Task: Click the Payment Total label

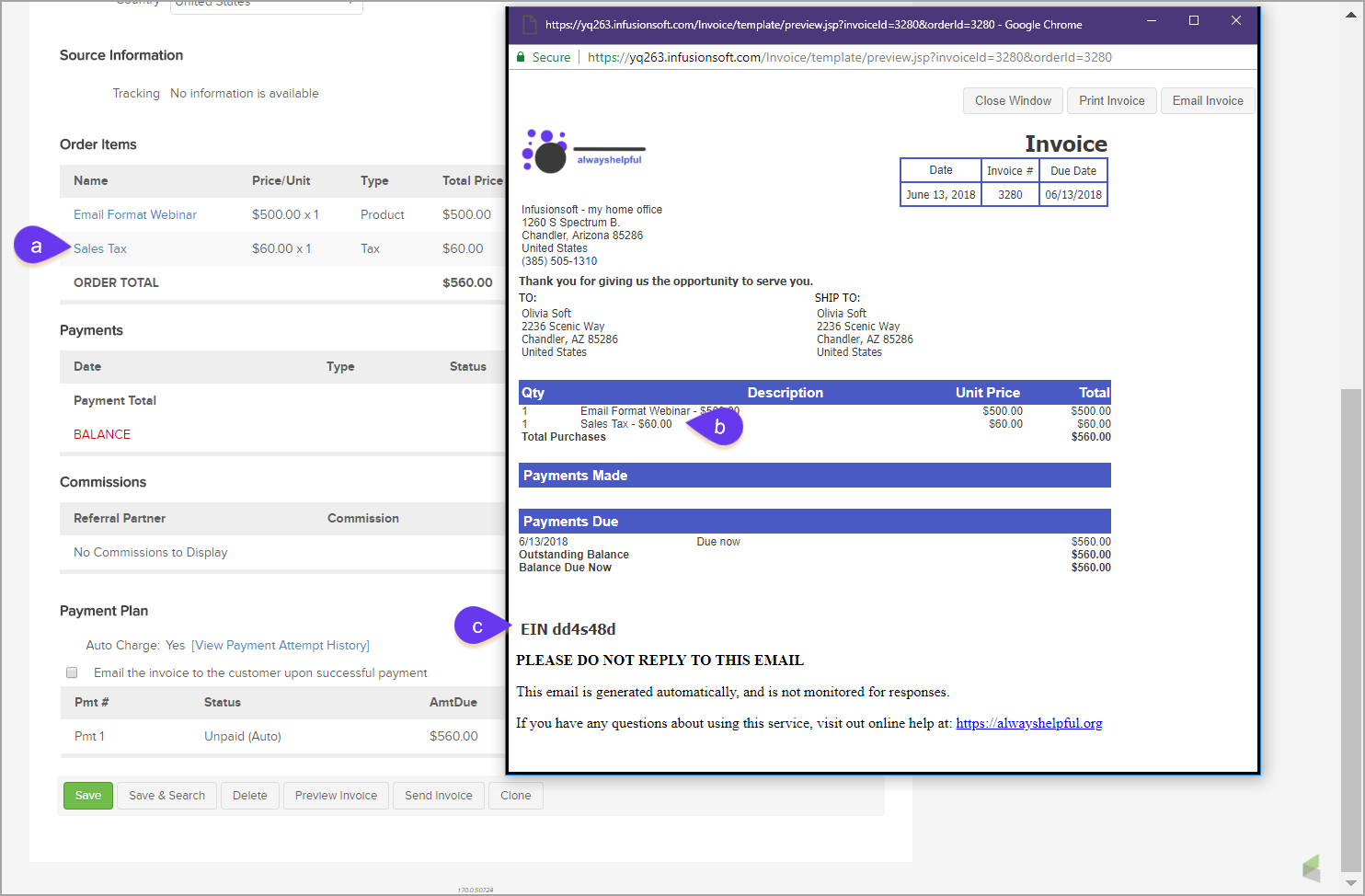Action: (x=115, y=400)
